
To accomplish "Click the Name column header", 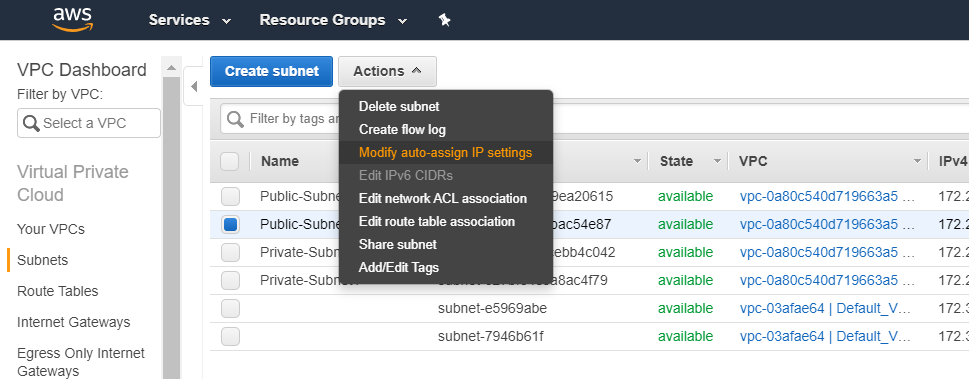I will coord(280,161).
